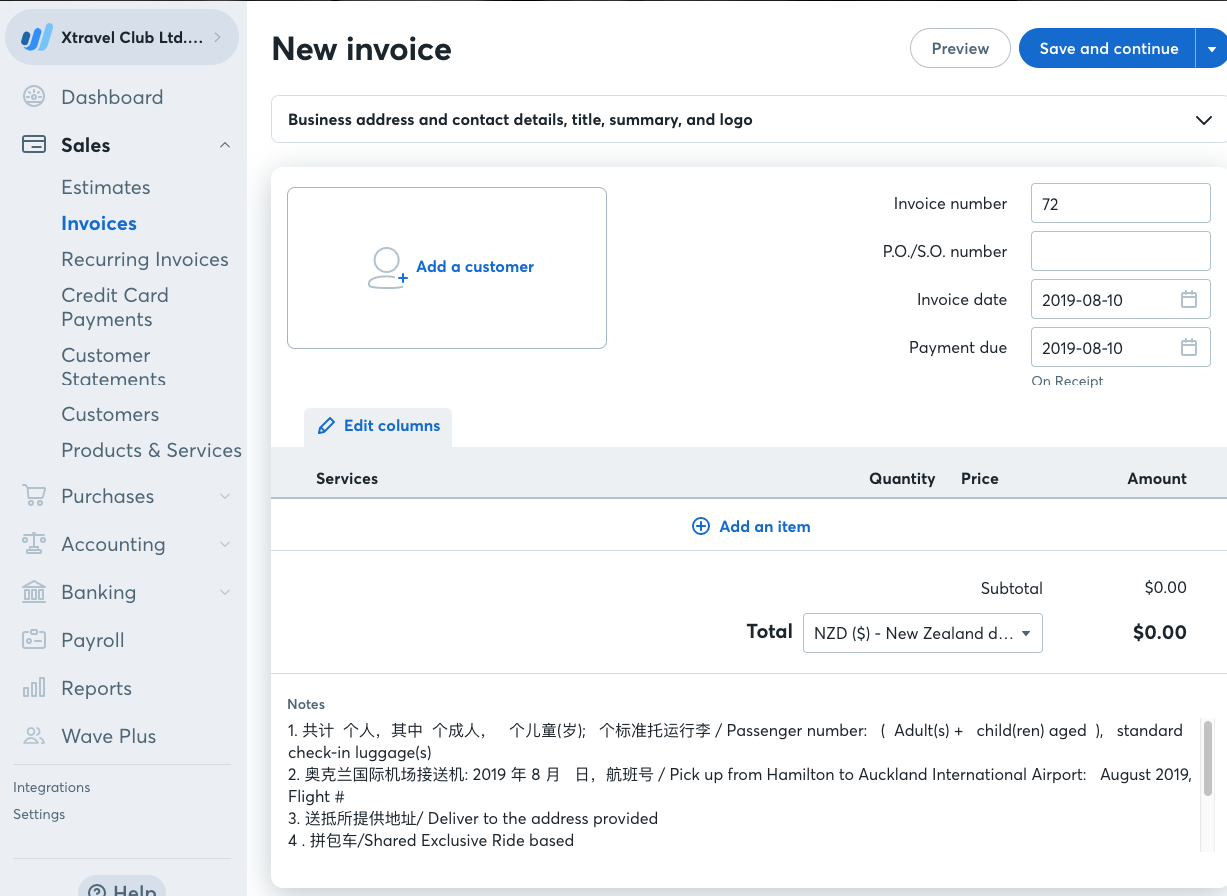1227x896 pixels.
Task: Open Estimates under Sales
Action: click(x=106, y=187)
